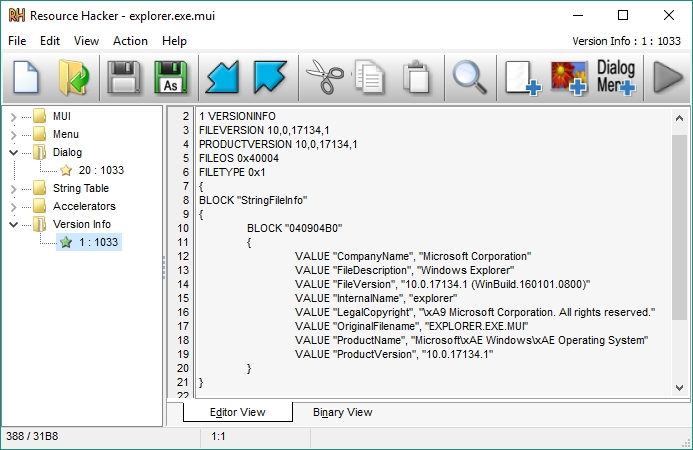Click the String Table folder icon

(40, 188)
